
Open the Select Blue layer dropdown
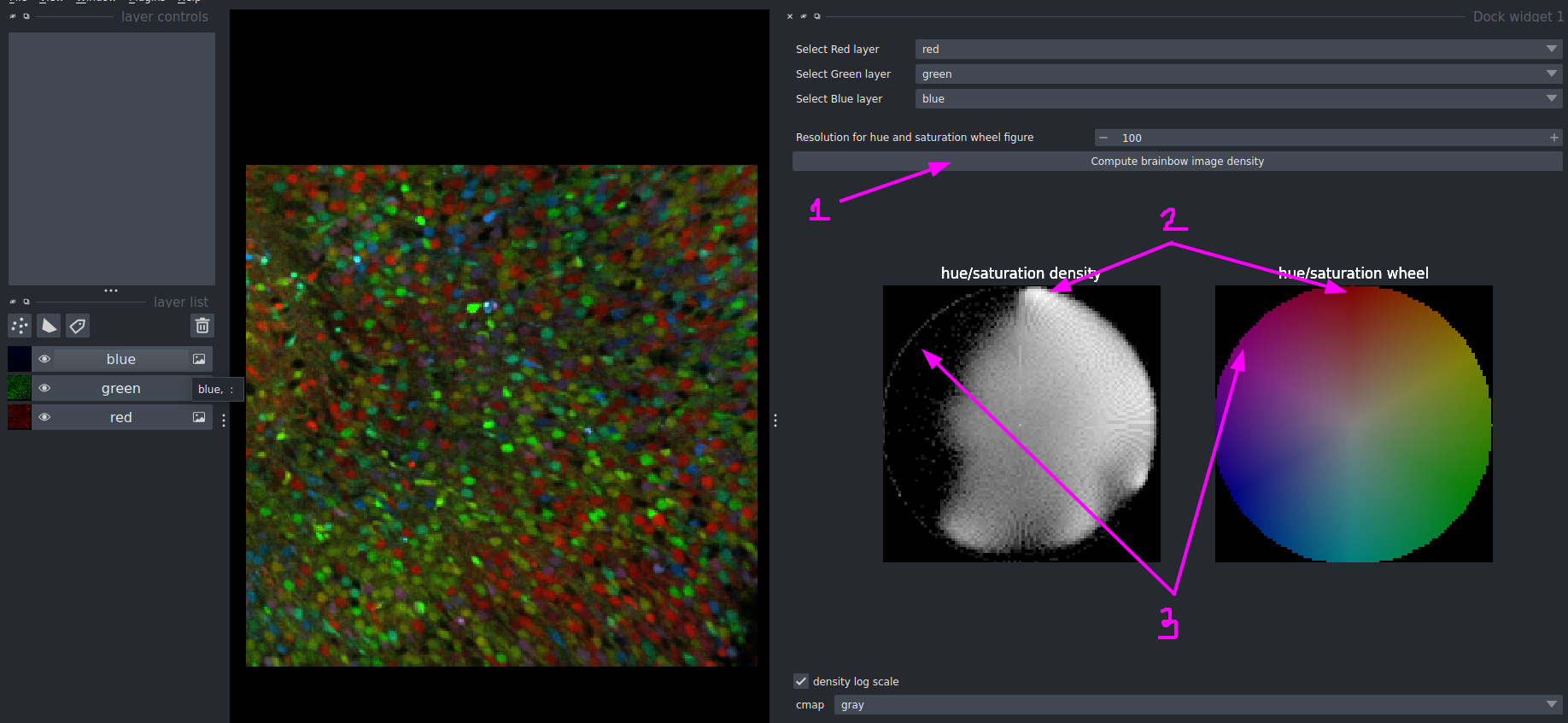click(x=1238, y=99)
